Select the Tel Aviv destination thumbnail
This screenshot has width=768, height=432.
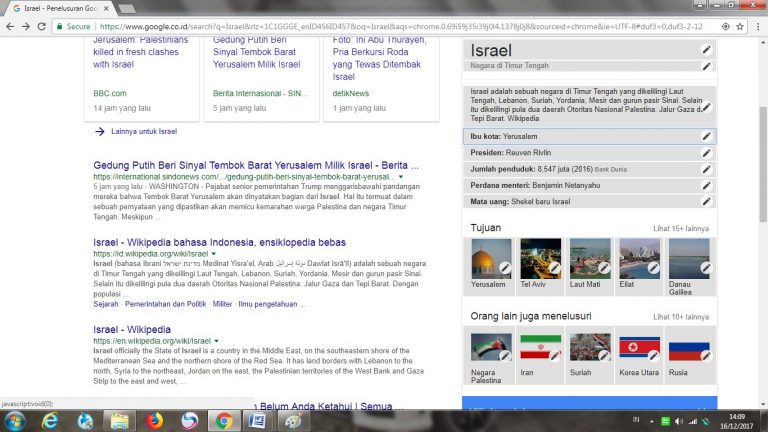click(540, 260)
